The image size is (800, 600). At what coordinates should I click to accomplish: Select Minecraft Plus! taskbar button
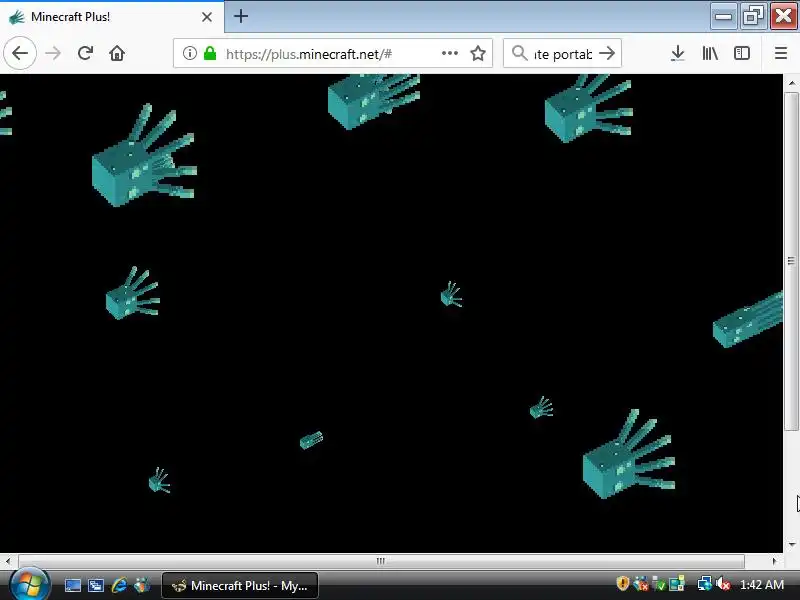[x=240, y=585]
